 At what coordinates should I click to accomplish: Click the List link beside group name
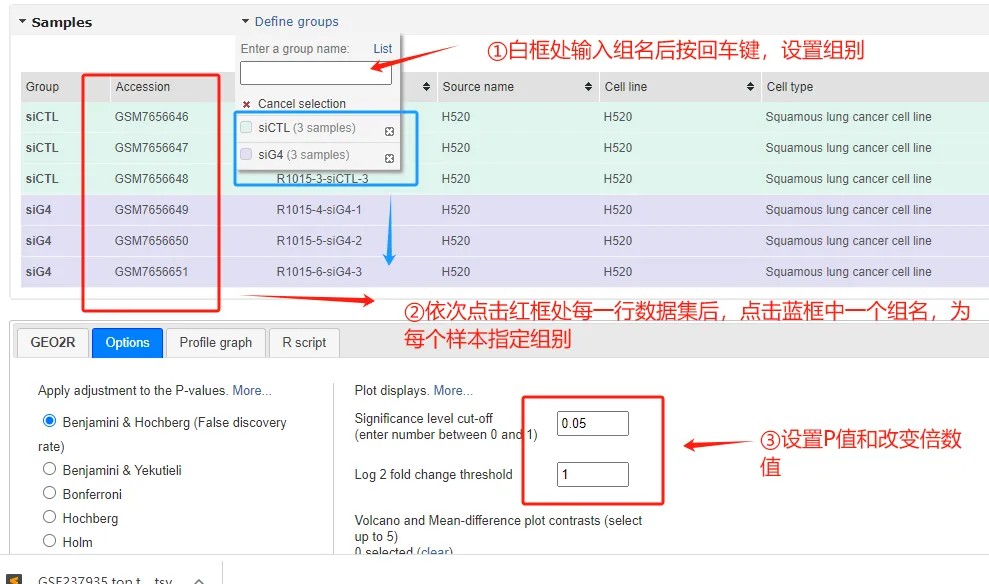point(383,48)
